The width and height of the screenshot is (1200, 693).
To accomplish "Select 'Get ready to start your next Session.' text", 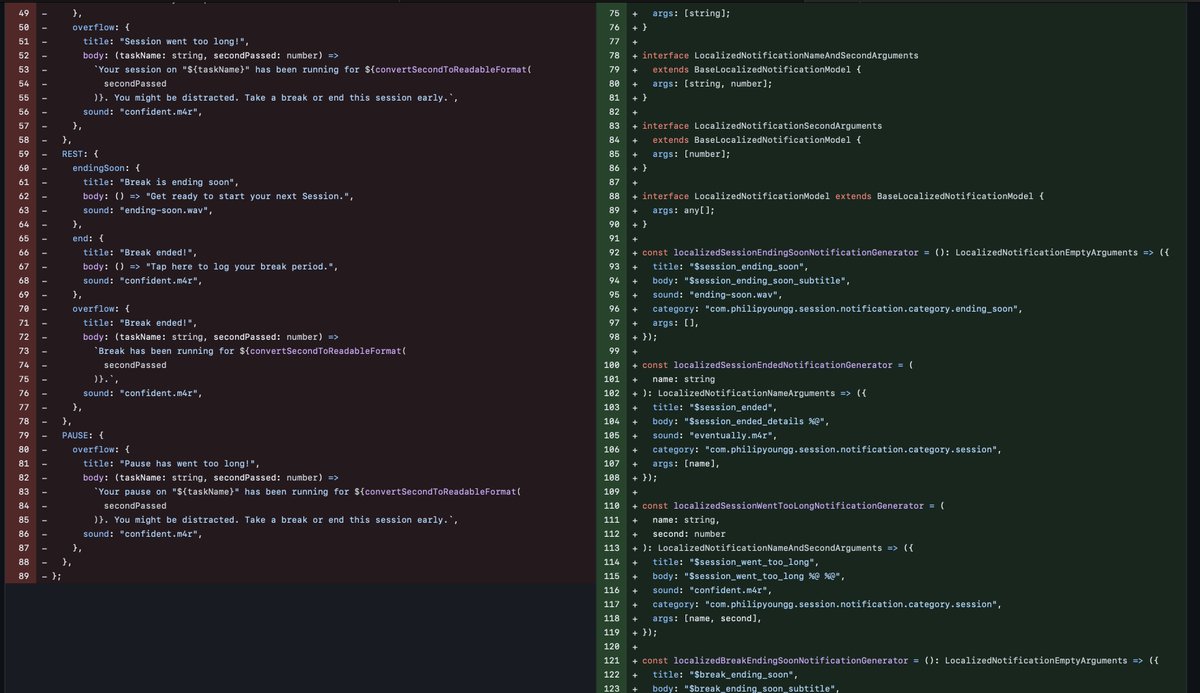I will coord(249,196).
